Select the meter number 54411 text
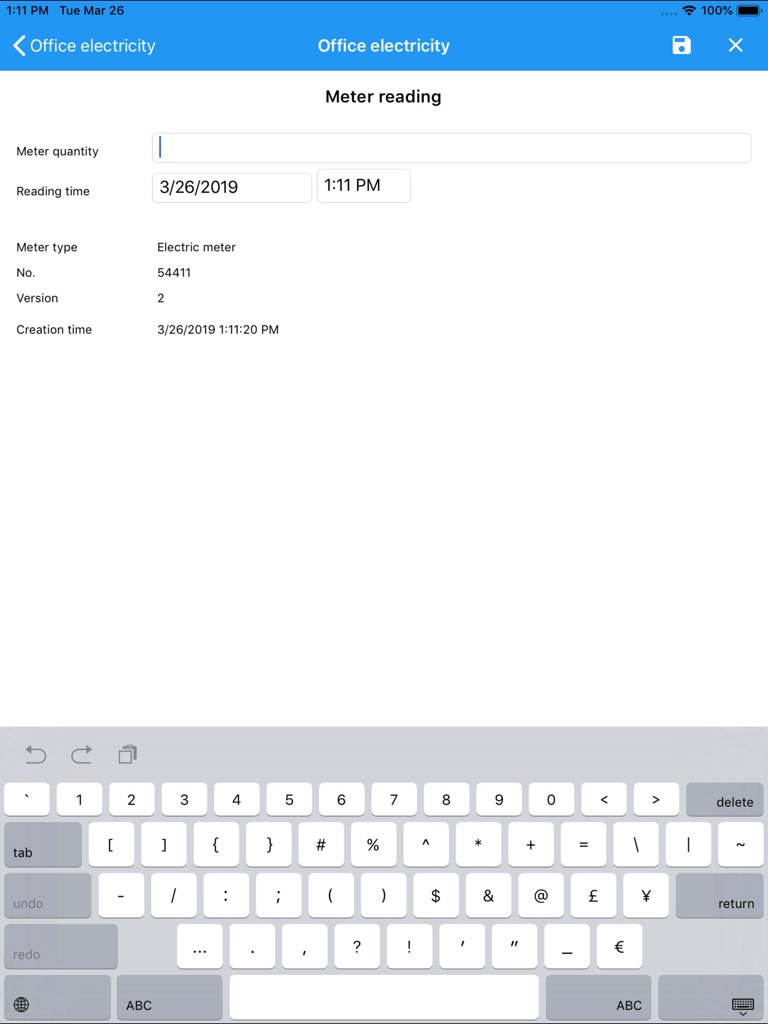This screenshot has height=1024, width=768. pyautogui.click(x=174, y=272)
